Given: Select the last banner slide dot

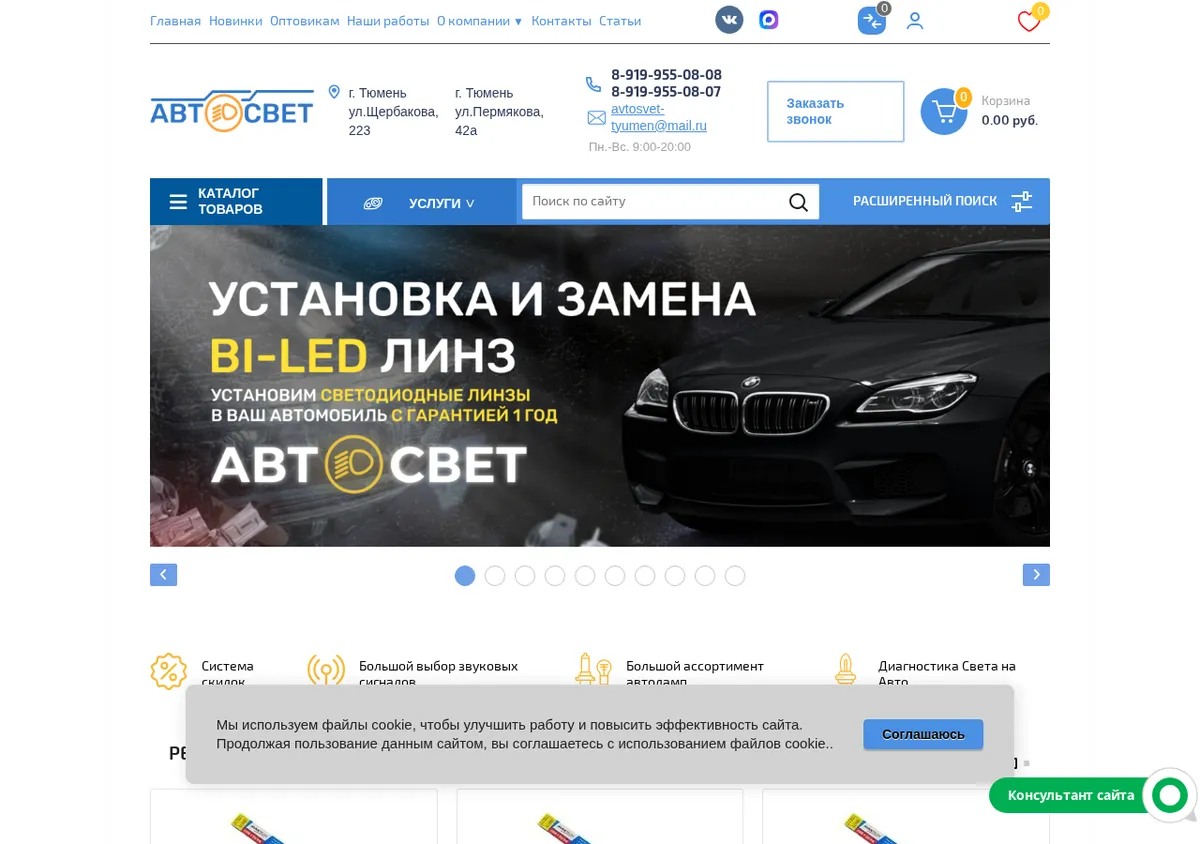Looking at the screenshot, I should 735,576.
